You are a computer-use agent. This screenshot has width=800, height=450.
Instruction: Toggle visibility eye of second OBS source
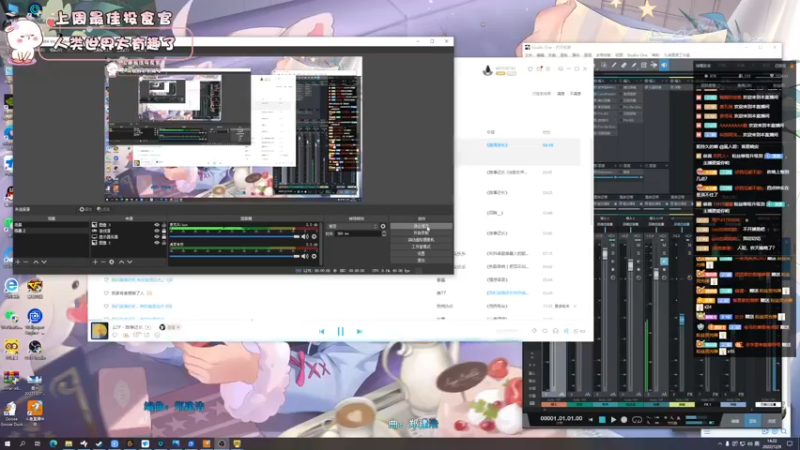pos(157,231)
